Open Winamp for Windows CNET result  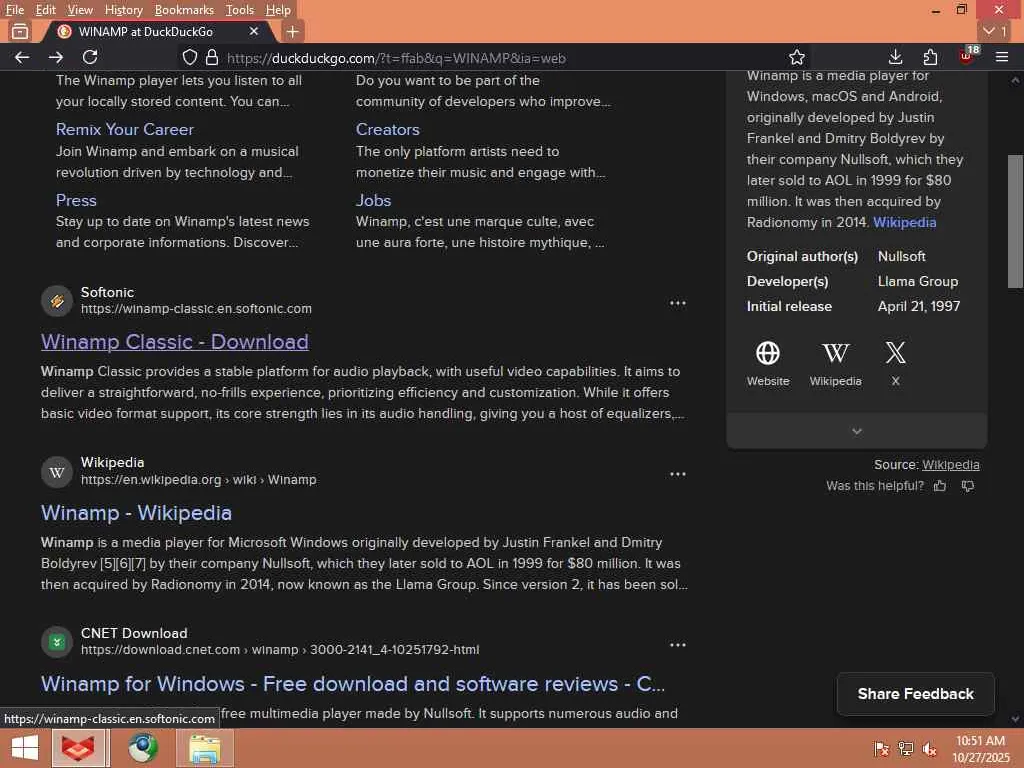click(353, 684)
